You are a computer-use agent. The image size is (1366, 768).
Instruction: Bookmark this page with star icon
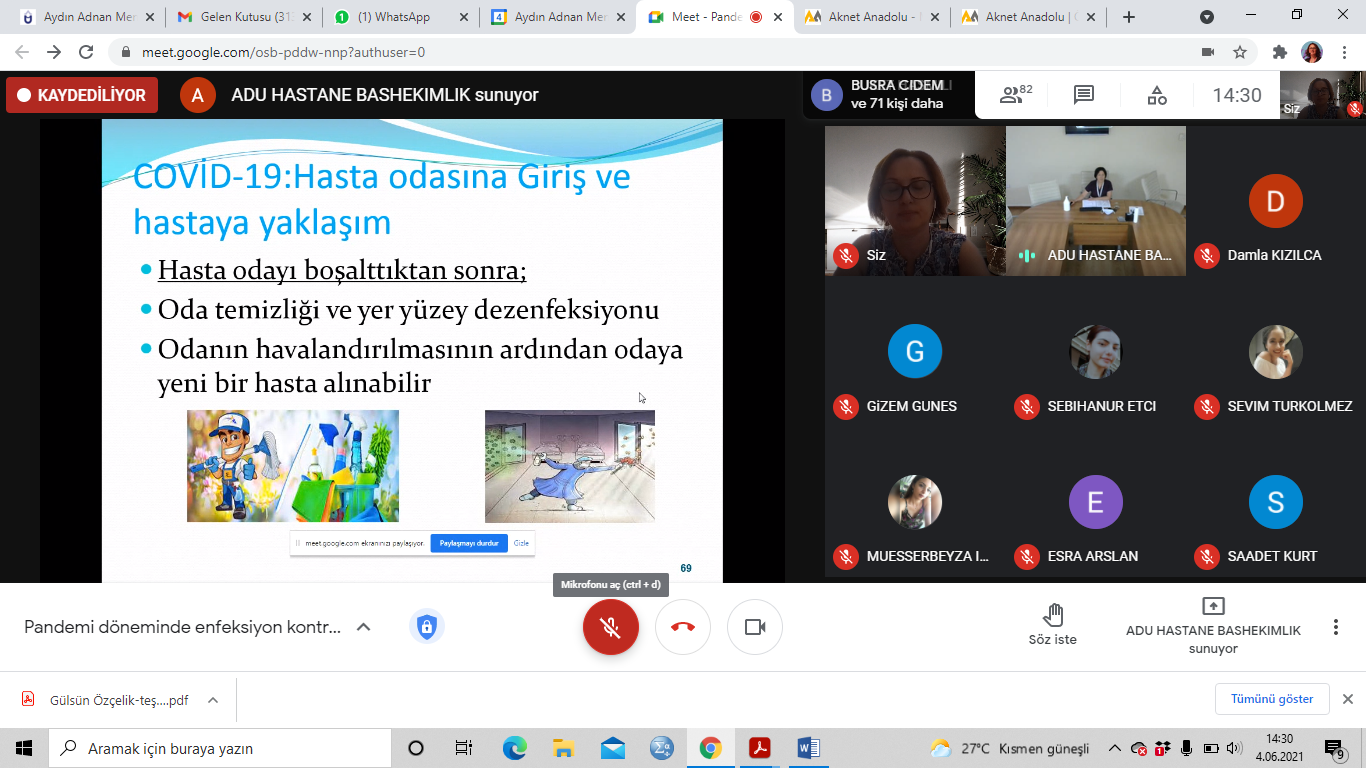1240,52
